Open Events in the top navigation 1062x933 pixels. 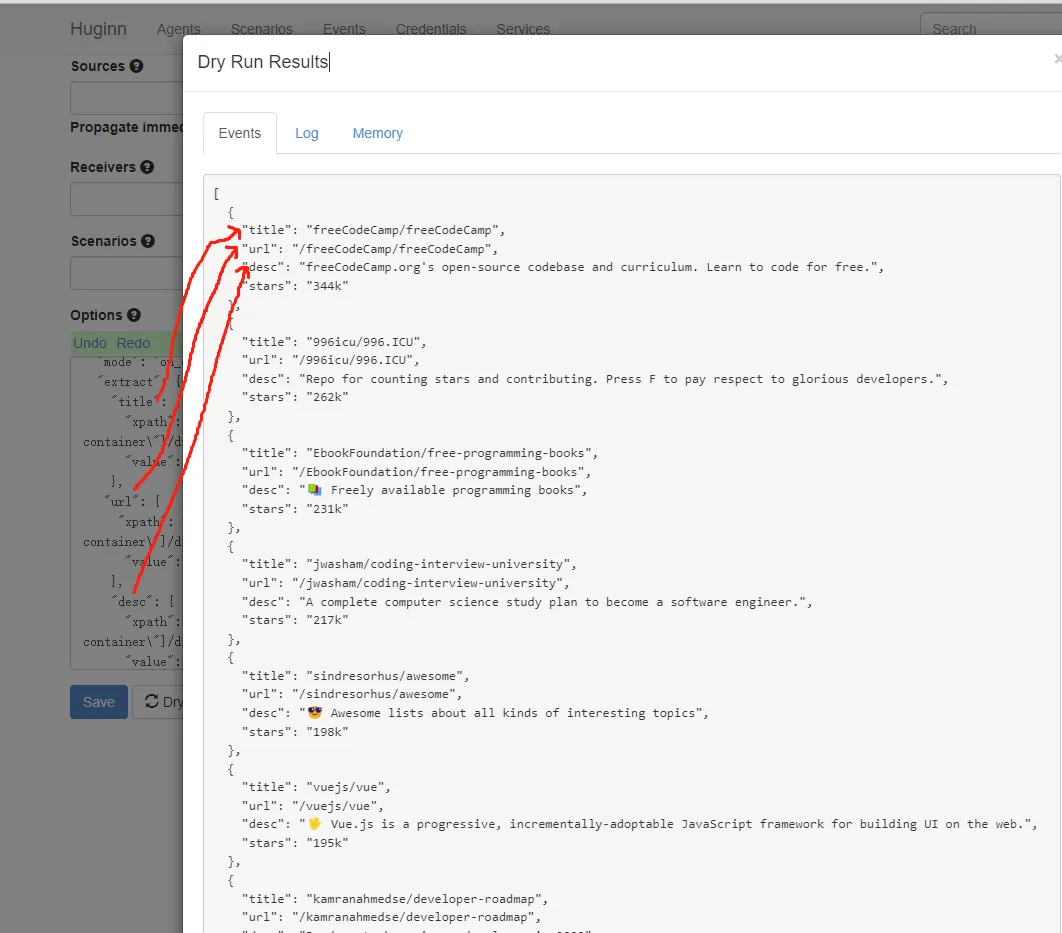(344, 29)
